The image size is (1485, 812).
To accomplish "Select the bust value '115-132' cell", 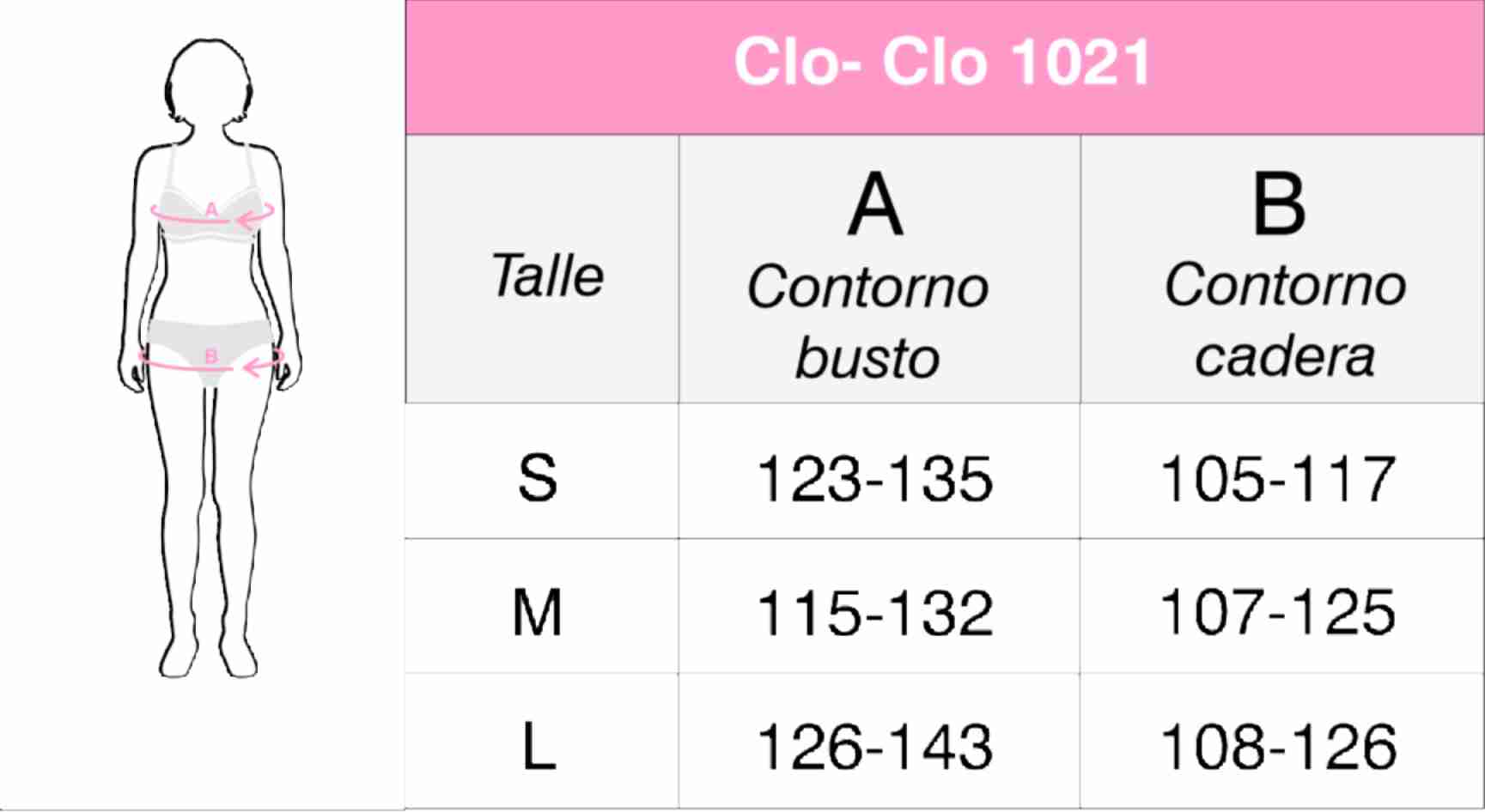I will coord(875,613).
